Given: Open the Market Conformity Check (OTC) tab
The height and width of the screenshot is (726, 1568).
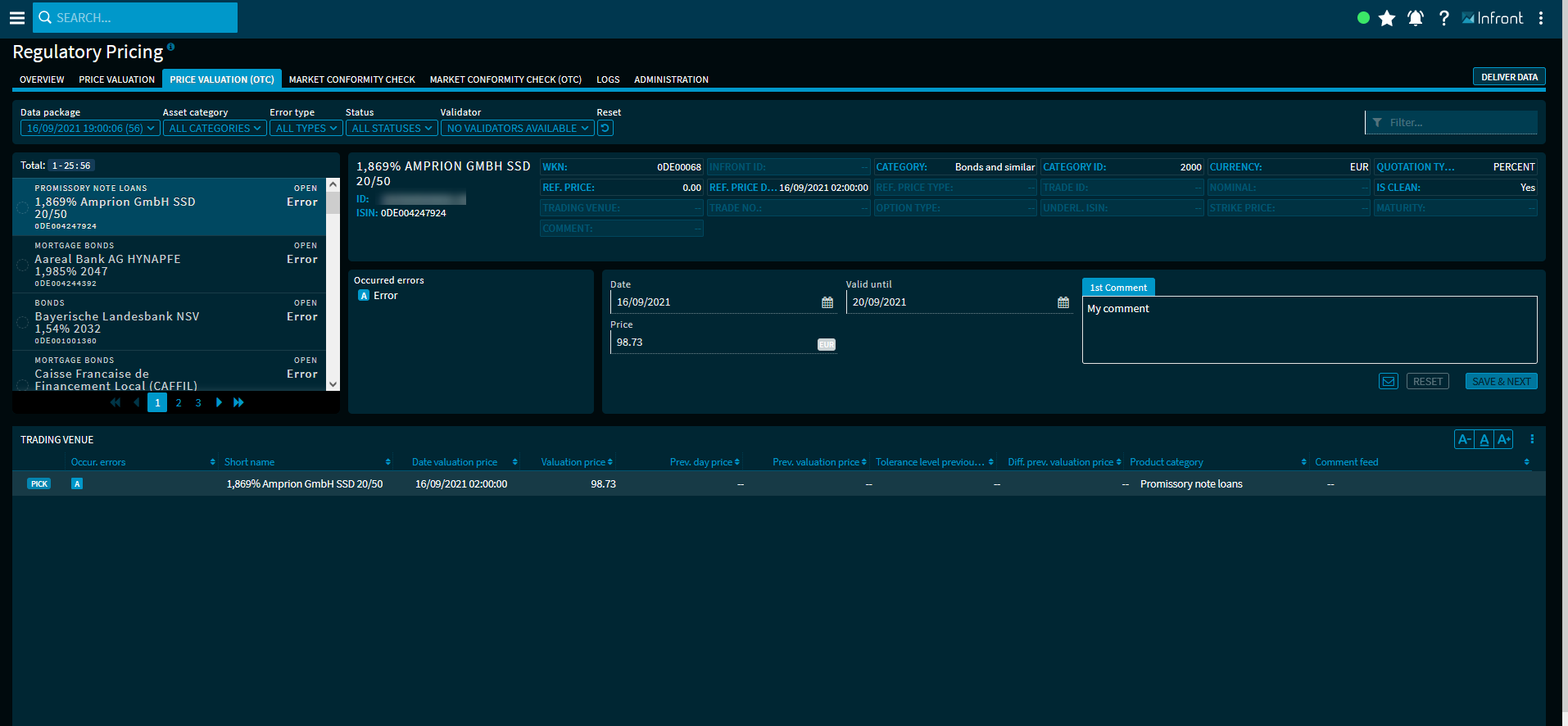Looking at the screenshot, I should point(505,79).
